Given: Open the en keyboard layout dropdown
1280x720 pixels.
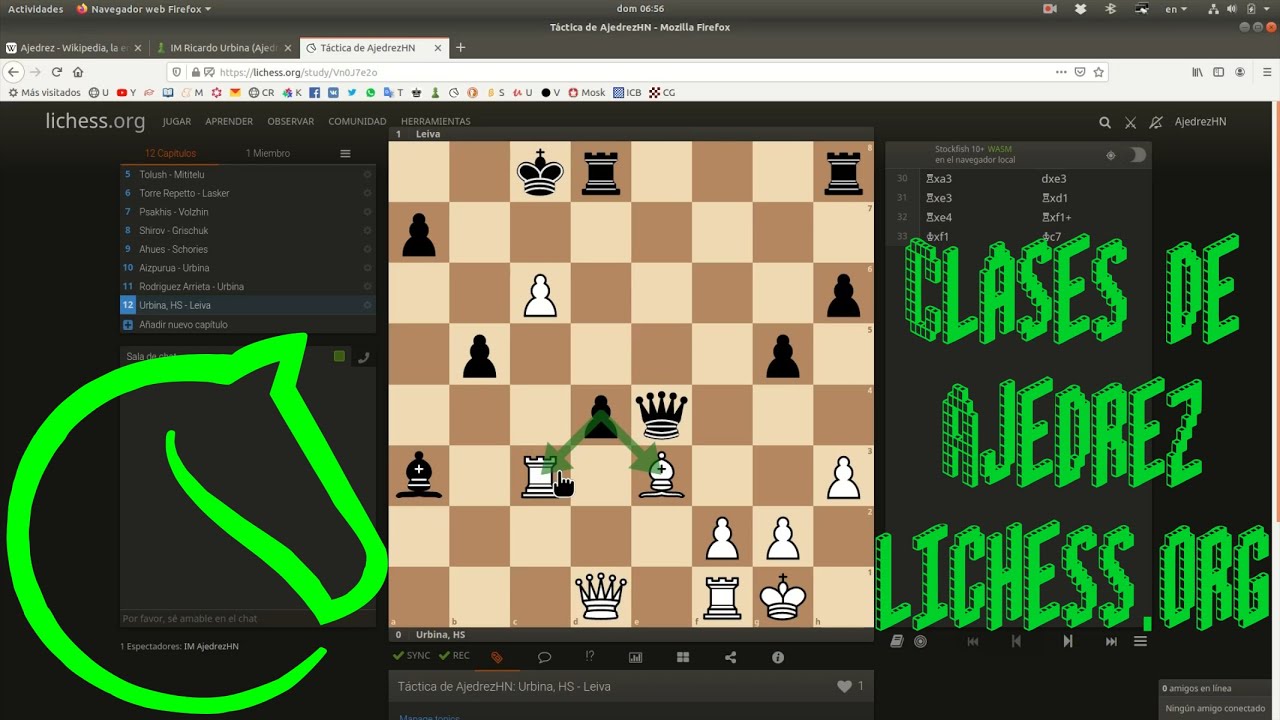Looking at the screenshot, I should [x=1176, y=9].
